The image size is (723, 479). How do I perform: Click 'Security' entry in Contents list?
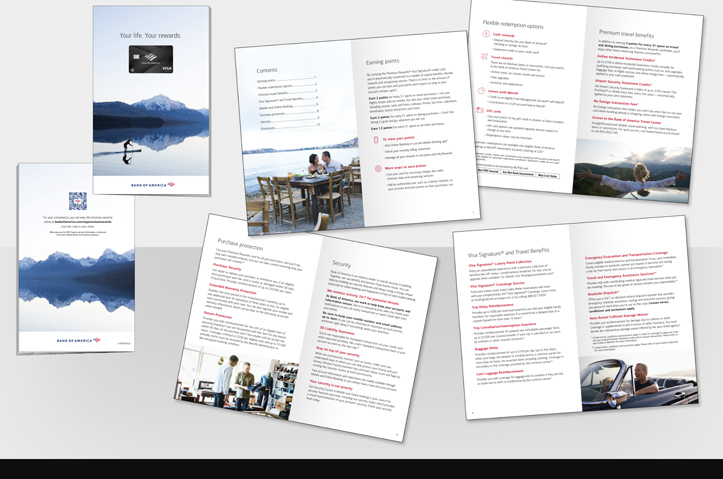(290, 120)
